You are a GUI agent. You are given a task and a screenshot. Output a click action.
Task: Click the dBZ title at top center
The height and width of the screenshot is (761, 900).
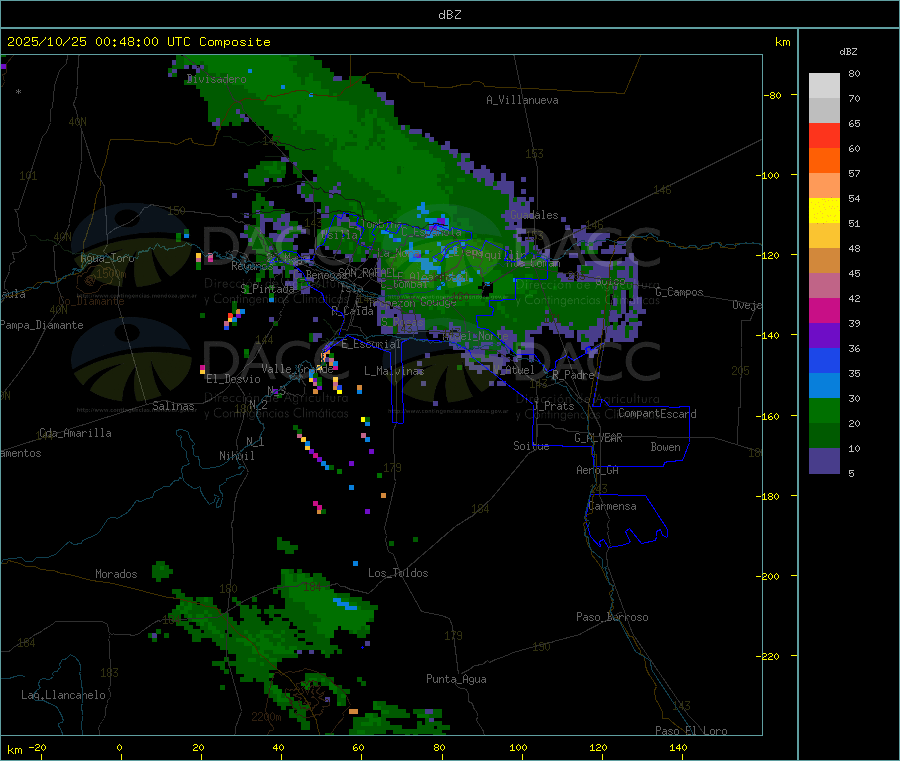click(x=449, y=15)
